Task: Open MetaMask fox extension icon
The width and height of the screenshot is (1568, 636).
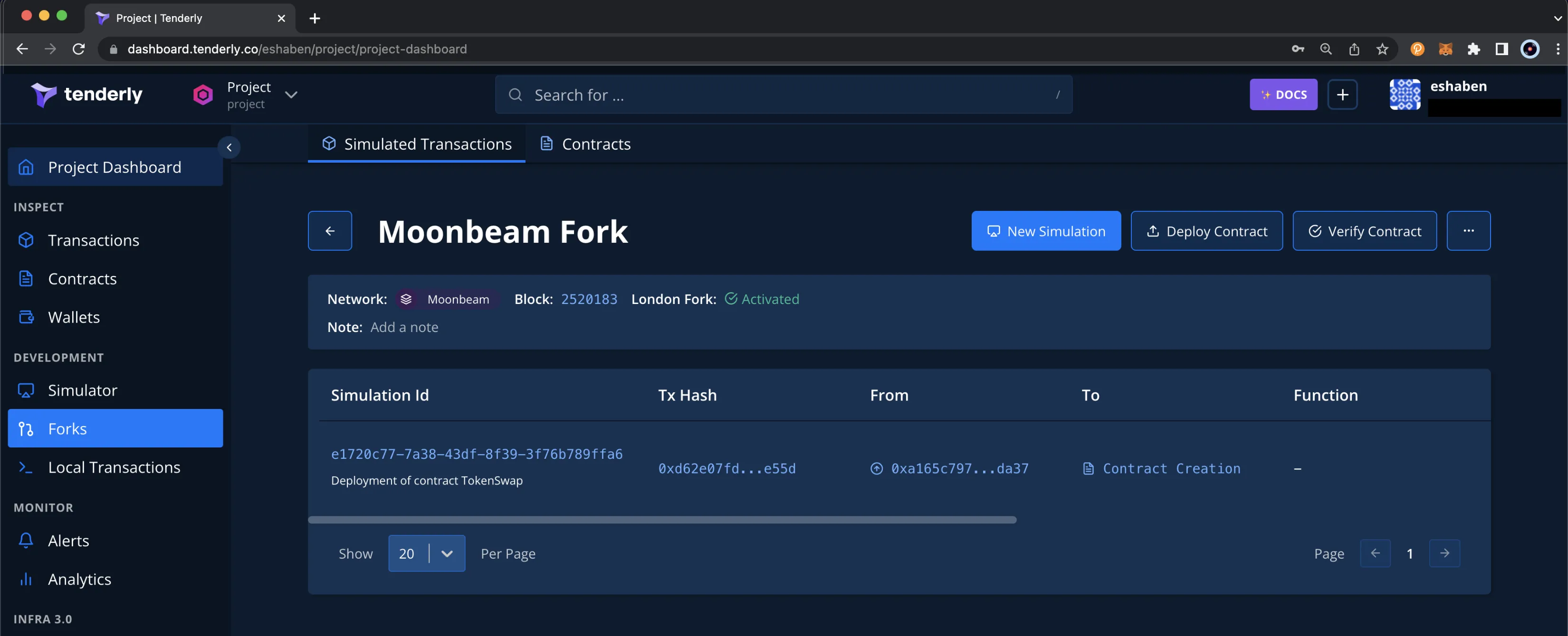Action: tap(1445, 49)
